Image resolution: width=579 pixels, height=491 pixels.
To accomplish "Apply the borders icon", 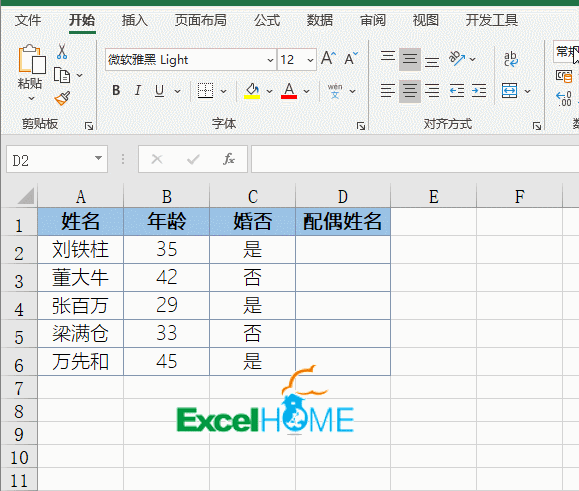I will coord(205,90).
